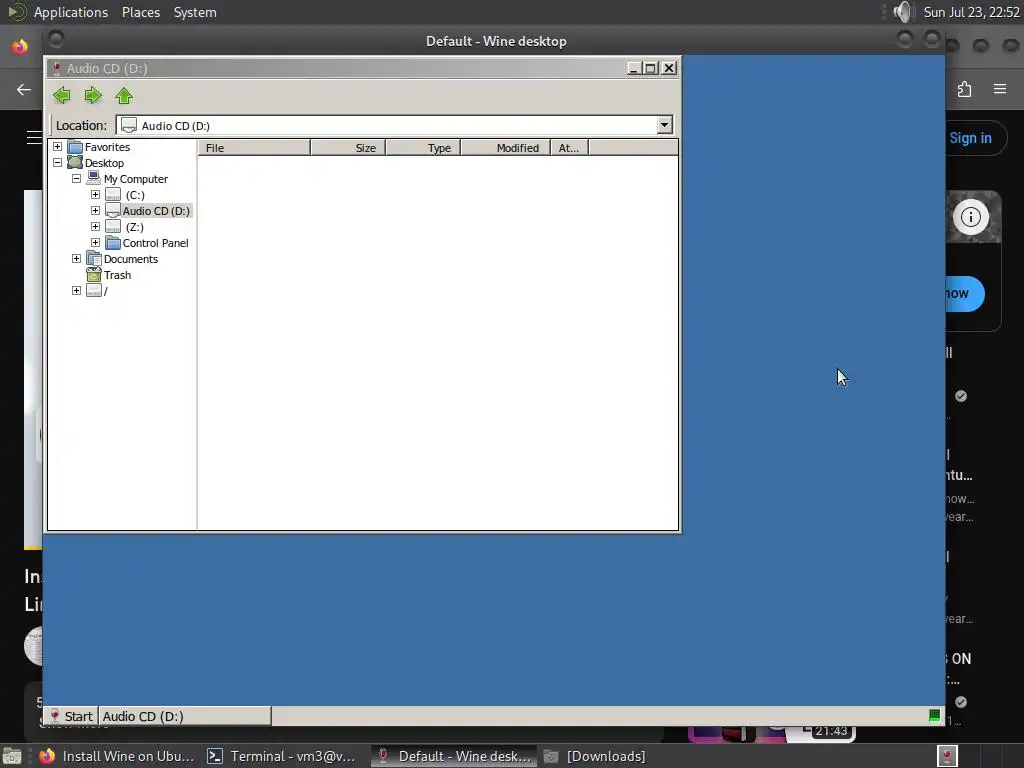
Task: Expand the (Z:) drive node
Action: pos(95,227)
